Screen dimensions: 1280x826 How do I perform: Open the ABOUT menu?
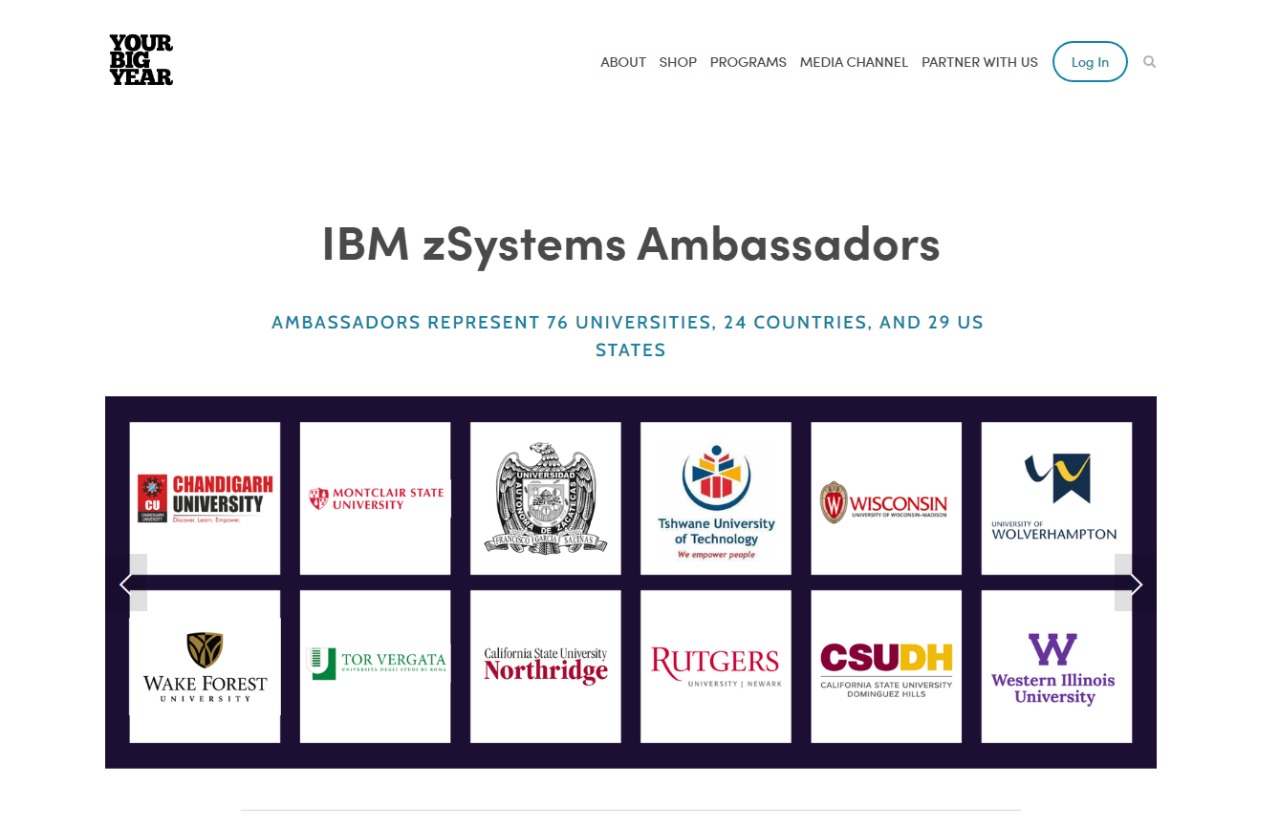pos(623,62)
